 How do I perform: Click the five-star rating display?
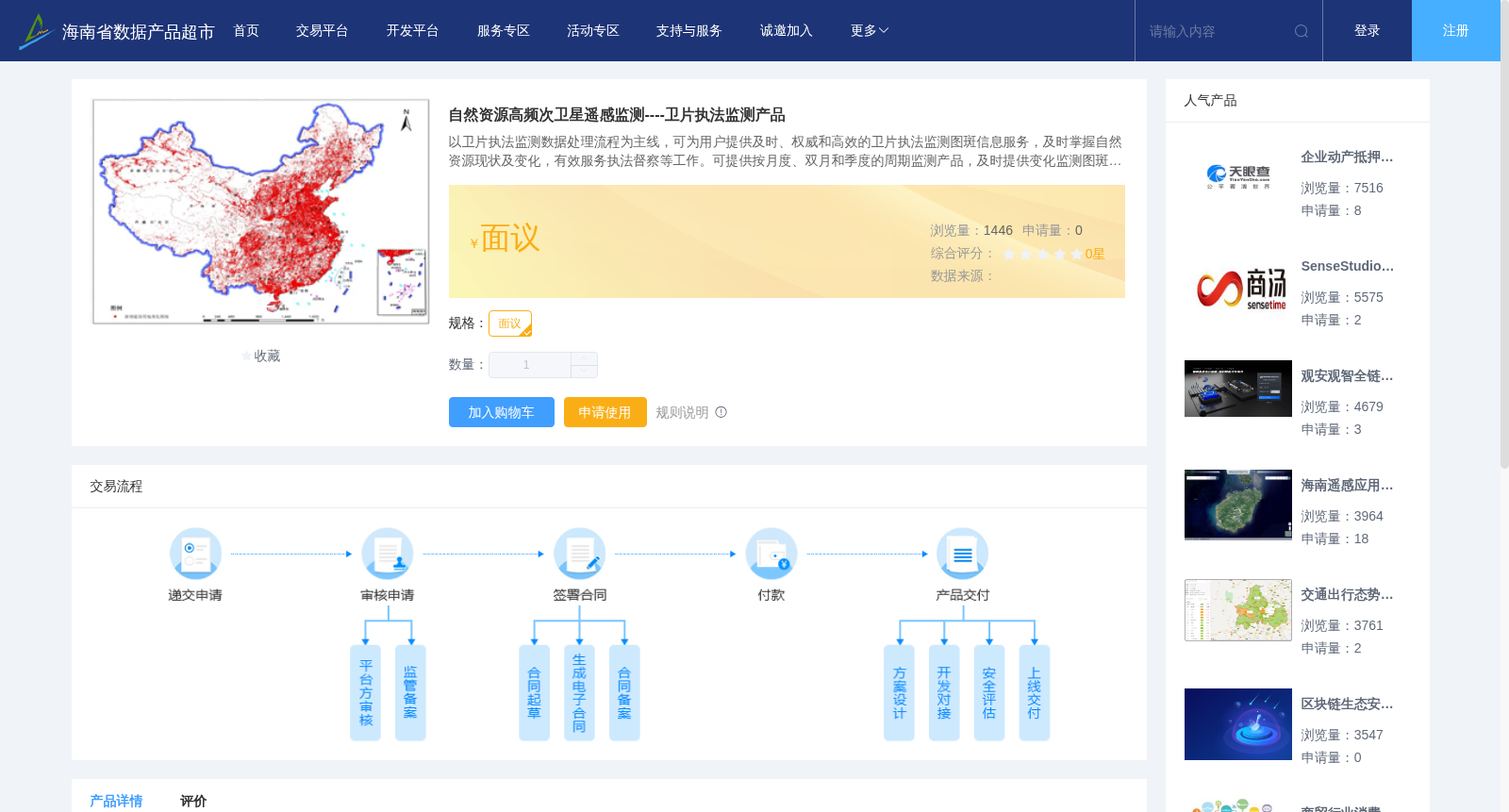coord(1042,254)
